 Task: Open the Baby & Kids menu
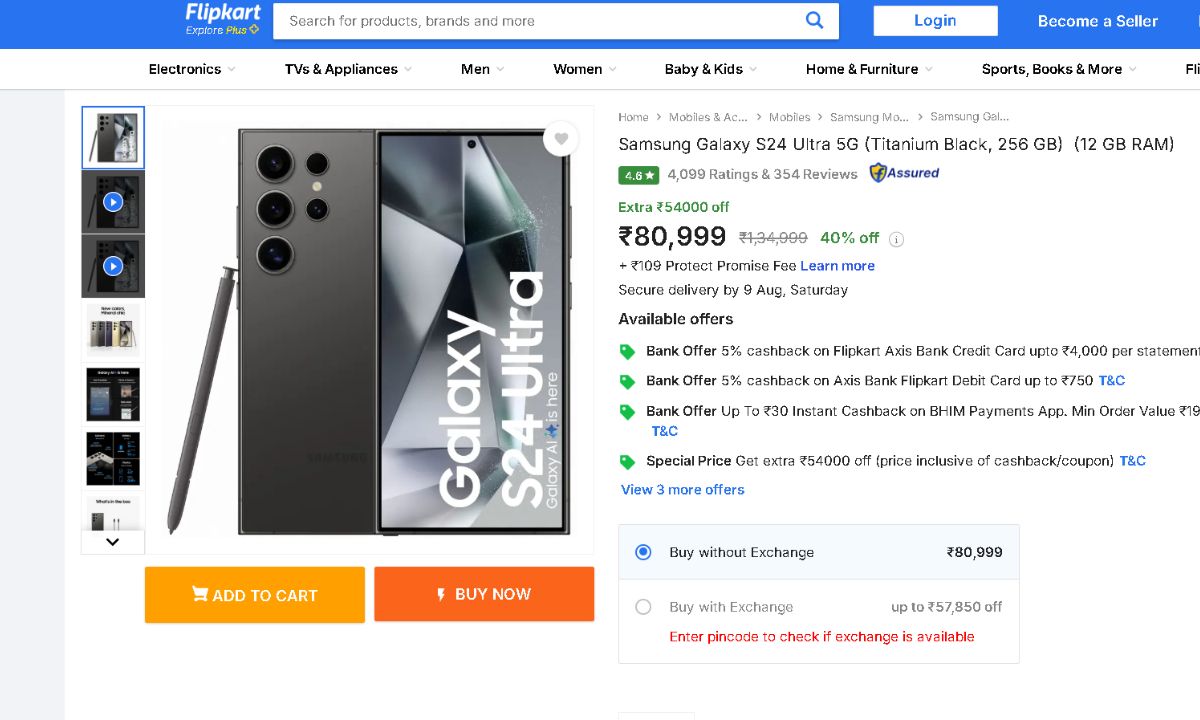[x=710, y=69]
